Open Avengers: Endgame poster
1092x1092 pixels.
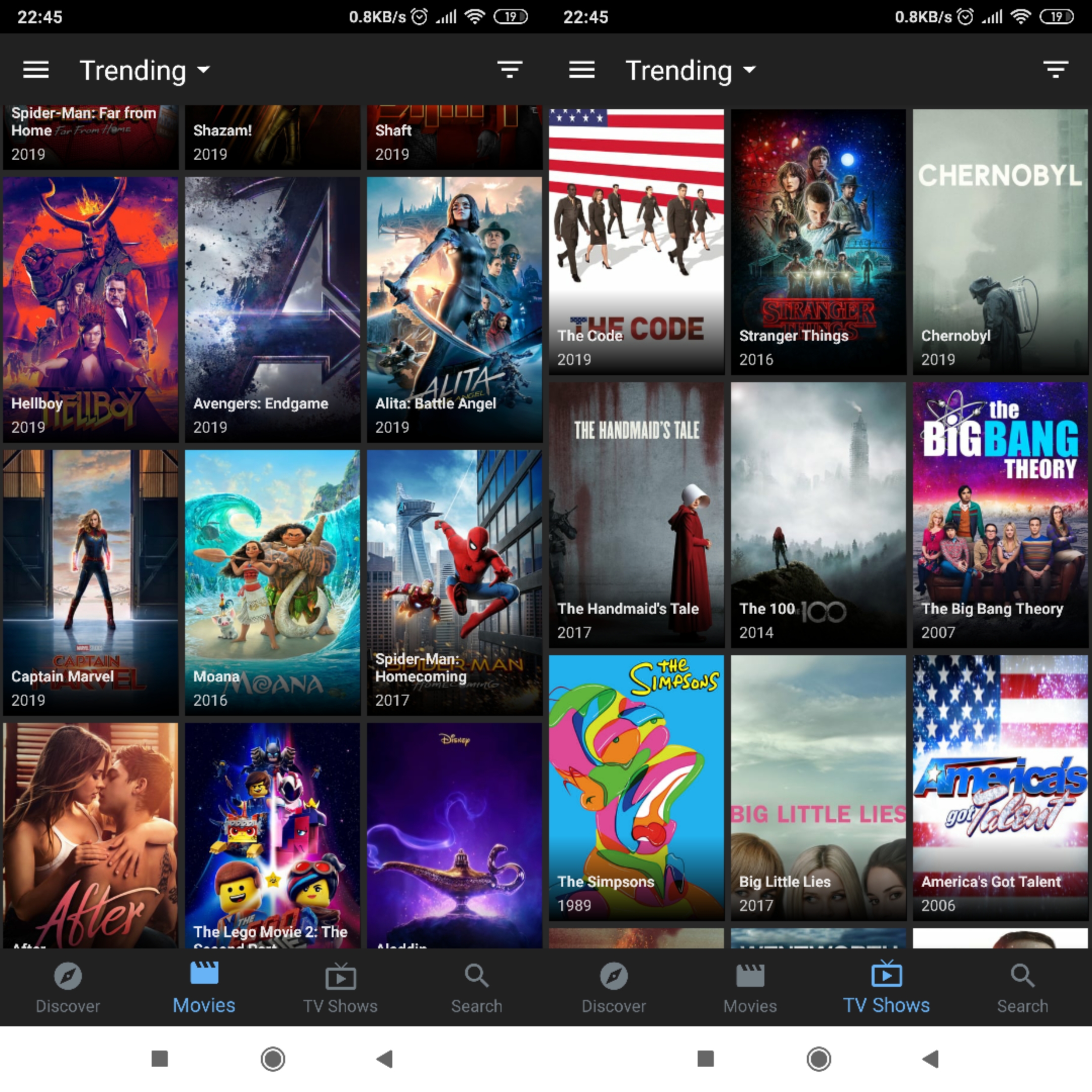pos(272,309)
